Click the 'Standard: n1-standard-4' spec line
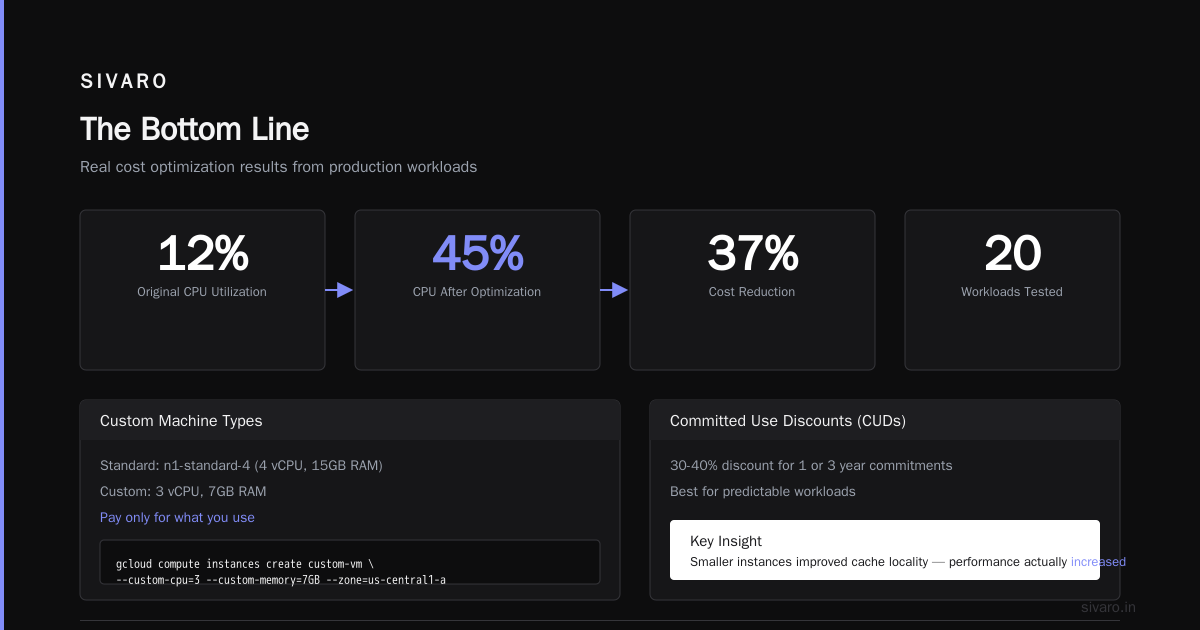Screen dimensions: 1200x630 tap(241, 466)
